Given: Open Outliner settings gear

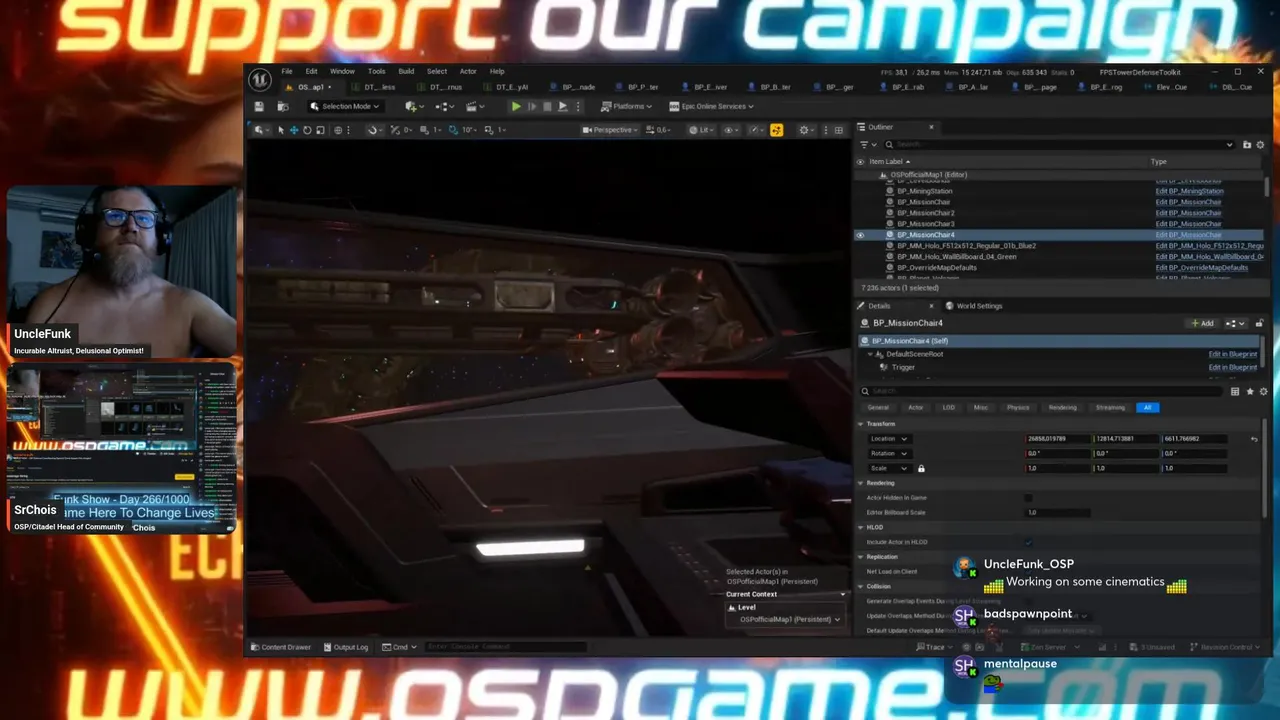Looking at the screenshot, I should (x=1260, y=145).
